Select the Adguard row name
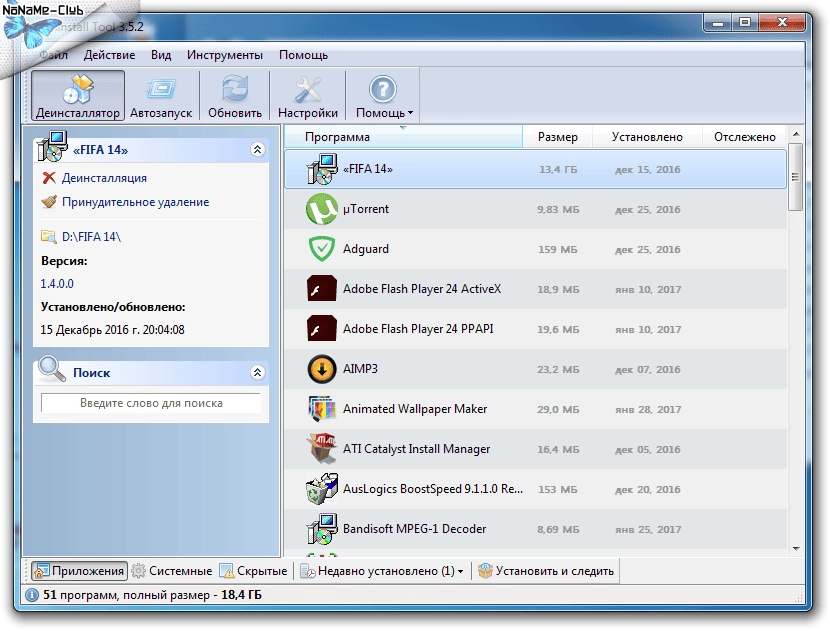The image size is (830, 631). [366, 249]
